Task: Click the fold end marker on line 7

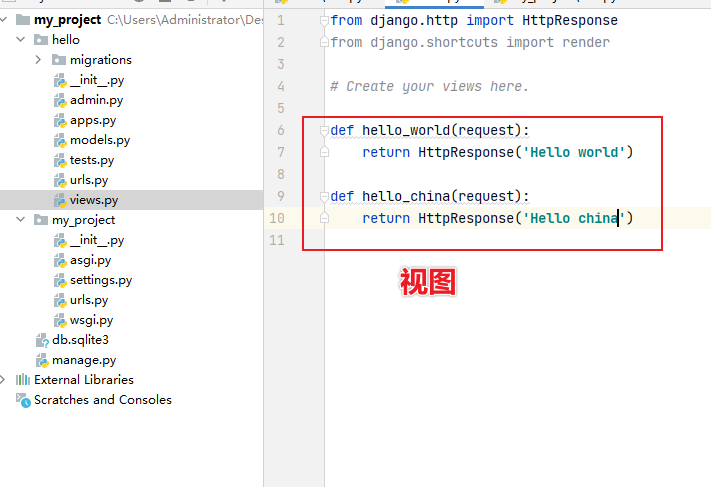Action: pyautogui.click(x=324, y=152)
